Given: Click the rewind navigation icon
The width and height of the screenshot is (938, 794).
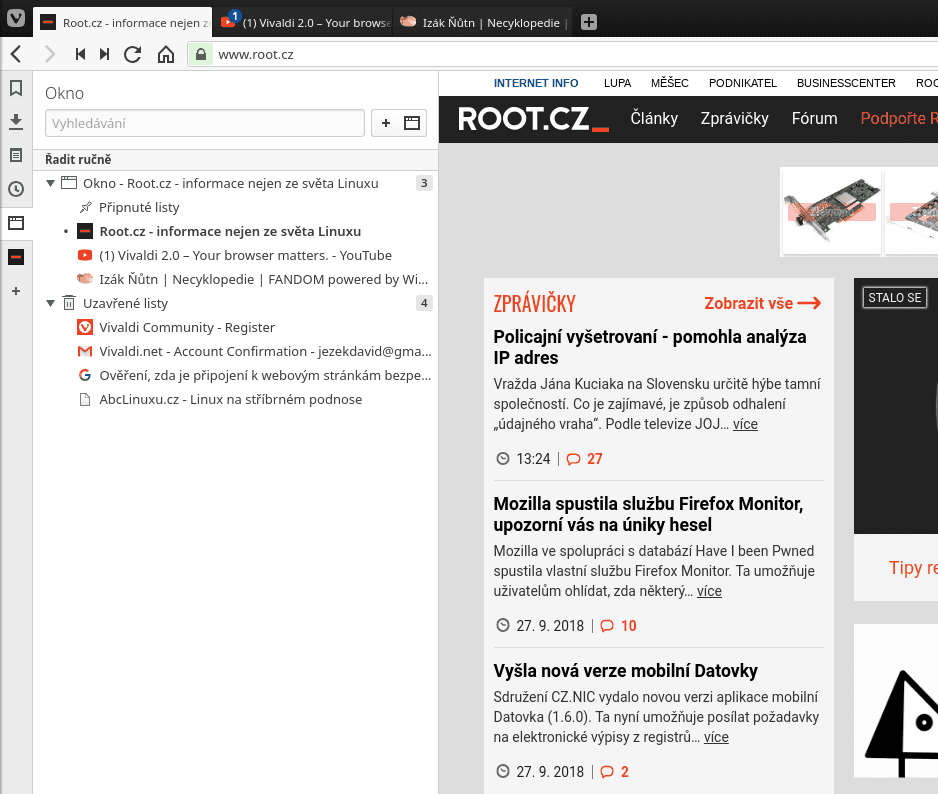Looking at the screenshot, I should click(x=79, y=54).
